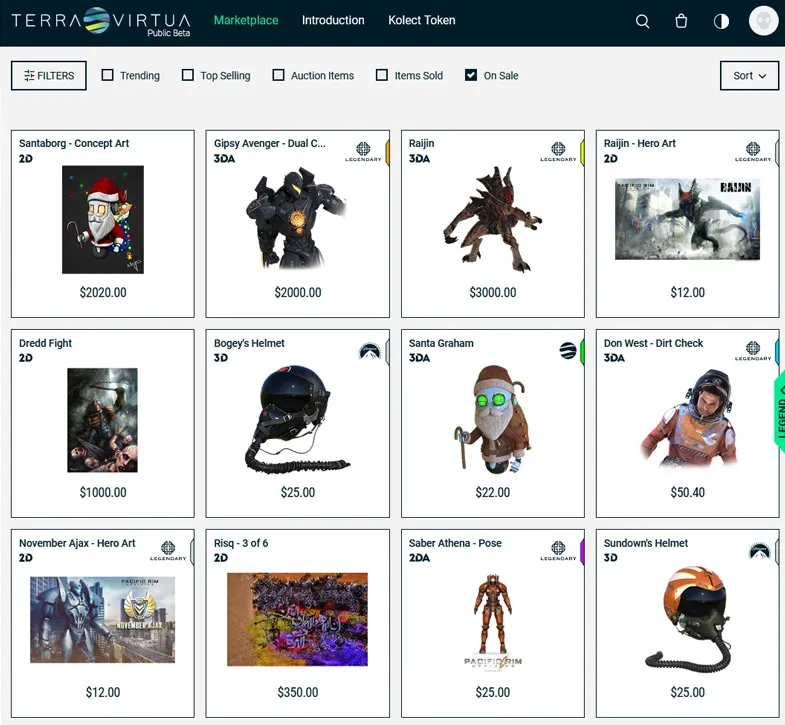Enable the Trending checkbox
The width and height of the screenshot is (785, 725).
(x=108, y=75)
